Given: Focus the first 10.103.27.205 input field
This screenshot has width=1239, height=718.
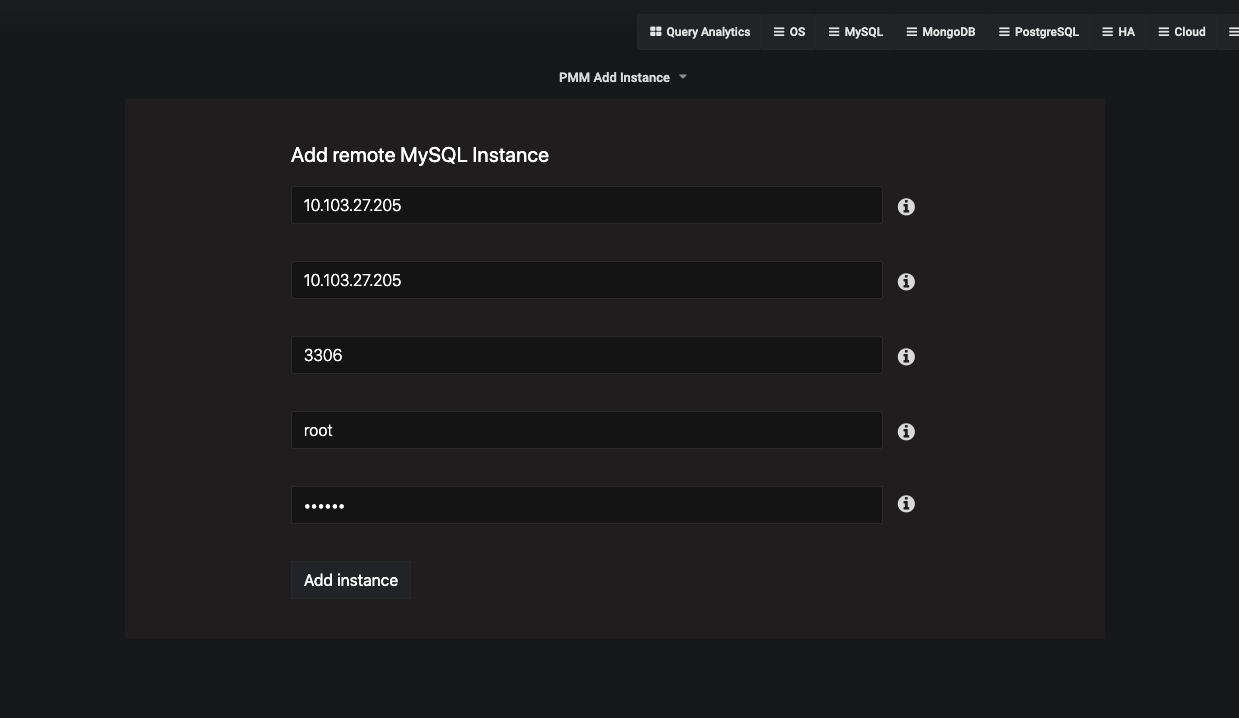Looking at the screenshot, I should pyautogui.click(x=587, y=205).
